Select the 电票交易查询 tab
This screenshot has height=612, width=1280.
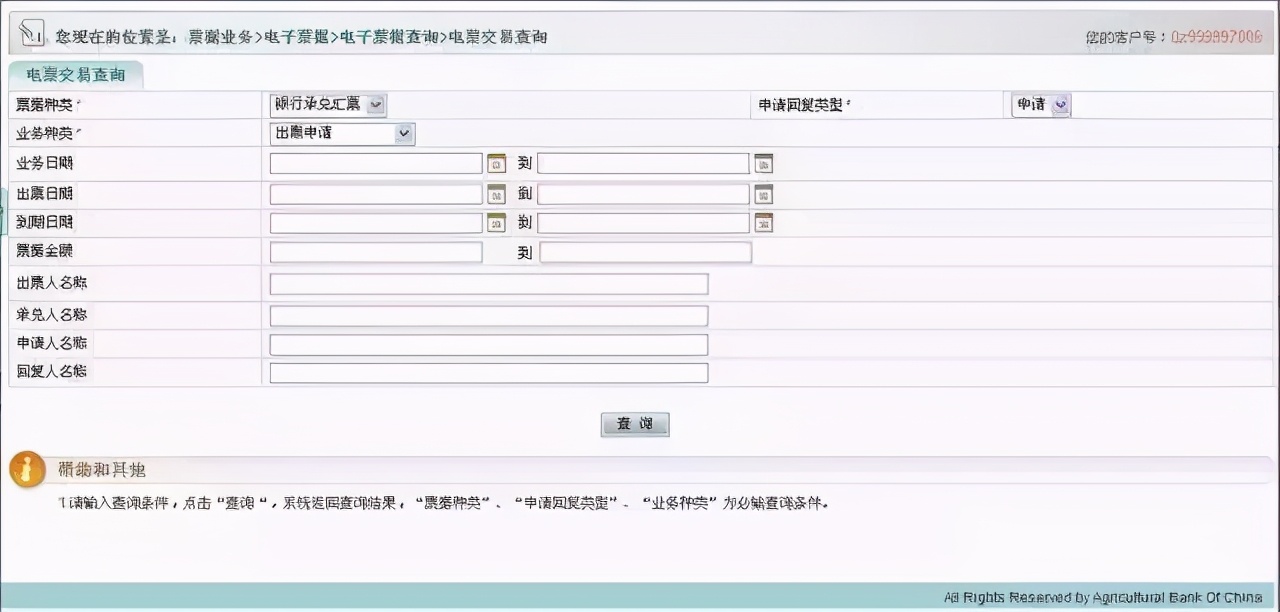tap(74, 73)
